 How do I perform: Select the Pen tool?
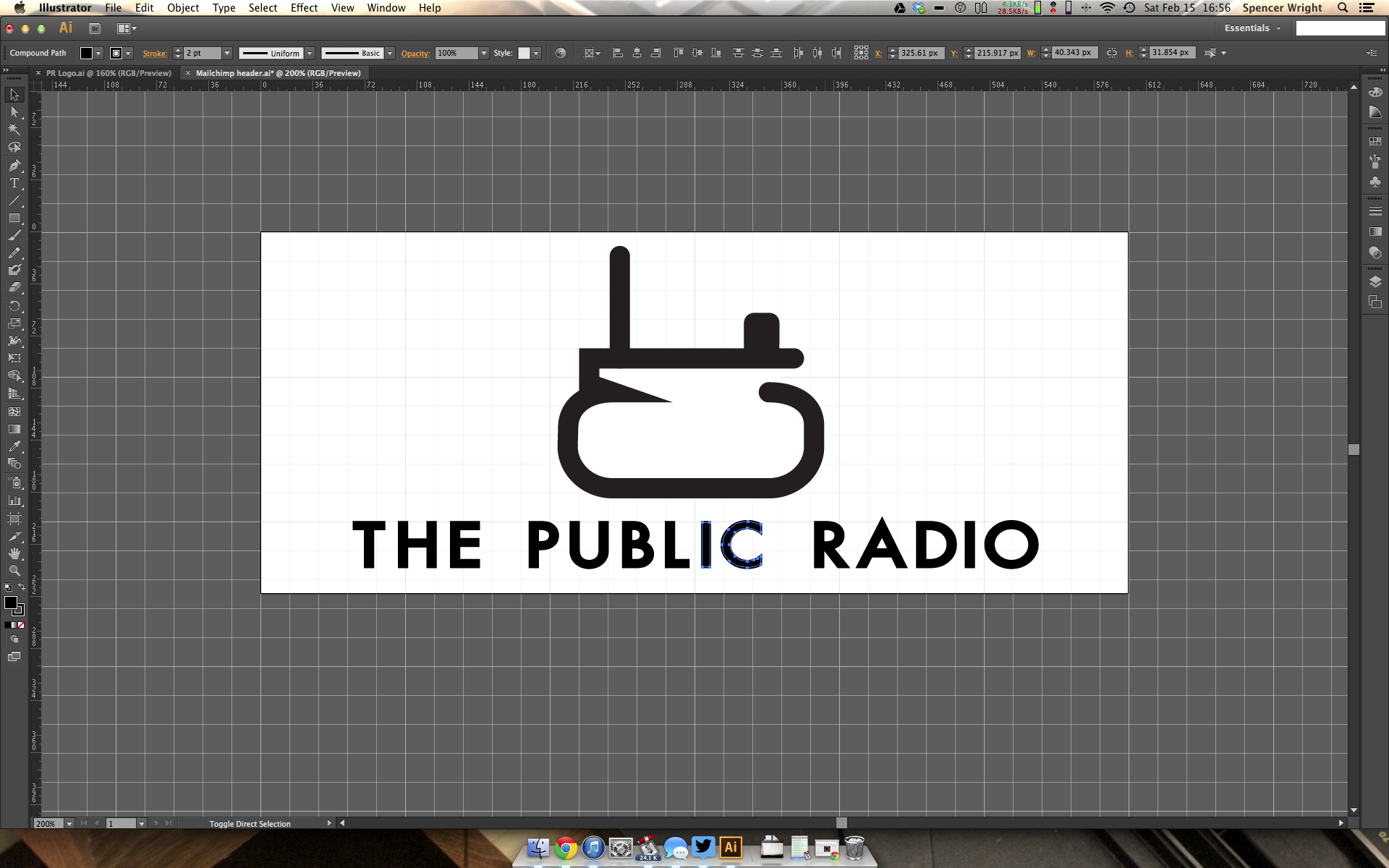pyautogui.click(x=14, y=165)
